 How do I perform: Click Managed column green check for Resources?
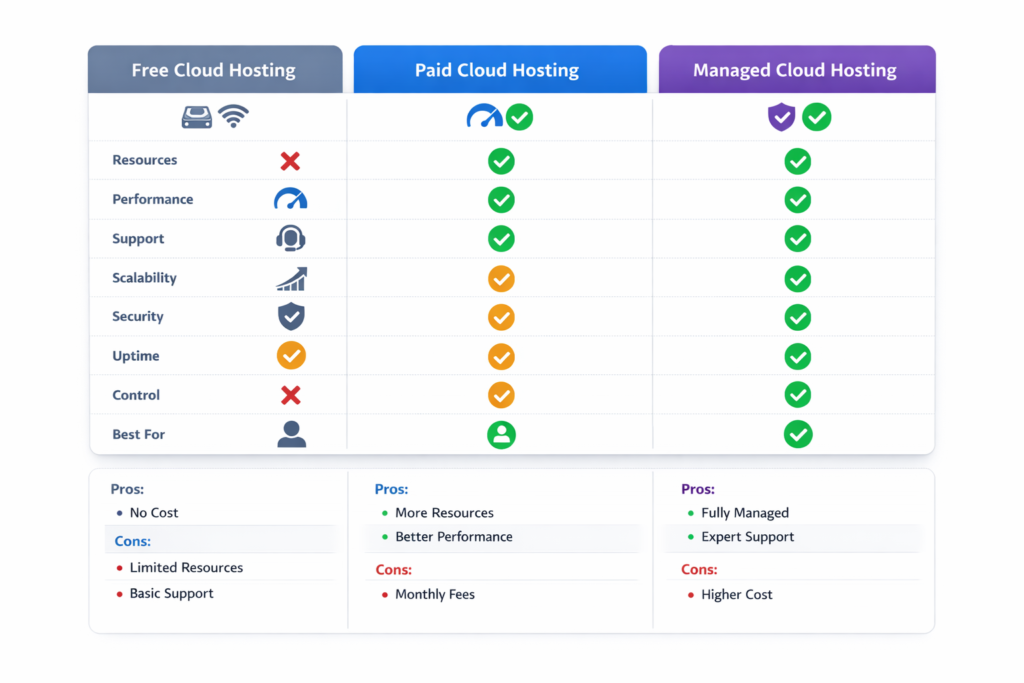[x=797, y=161]
